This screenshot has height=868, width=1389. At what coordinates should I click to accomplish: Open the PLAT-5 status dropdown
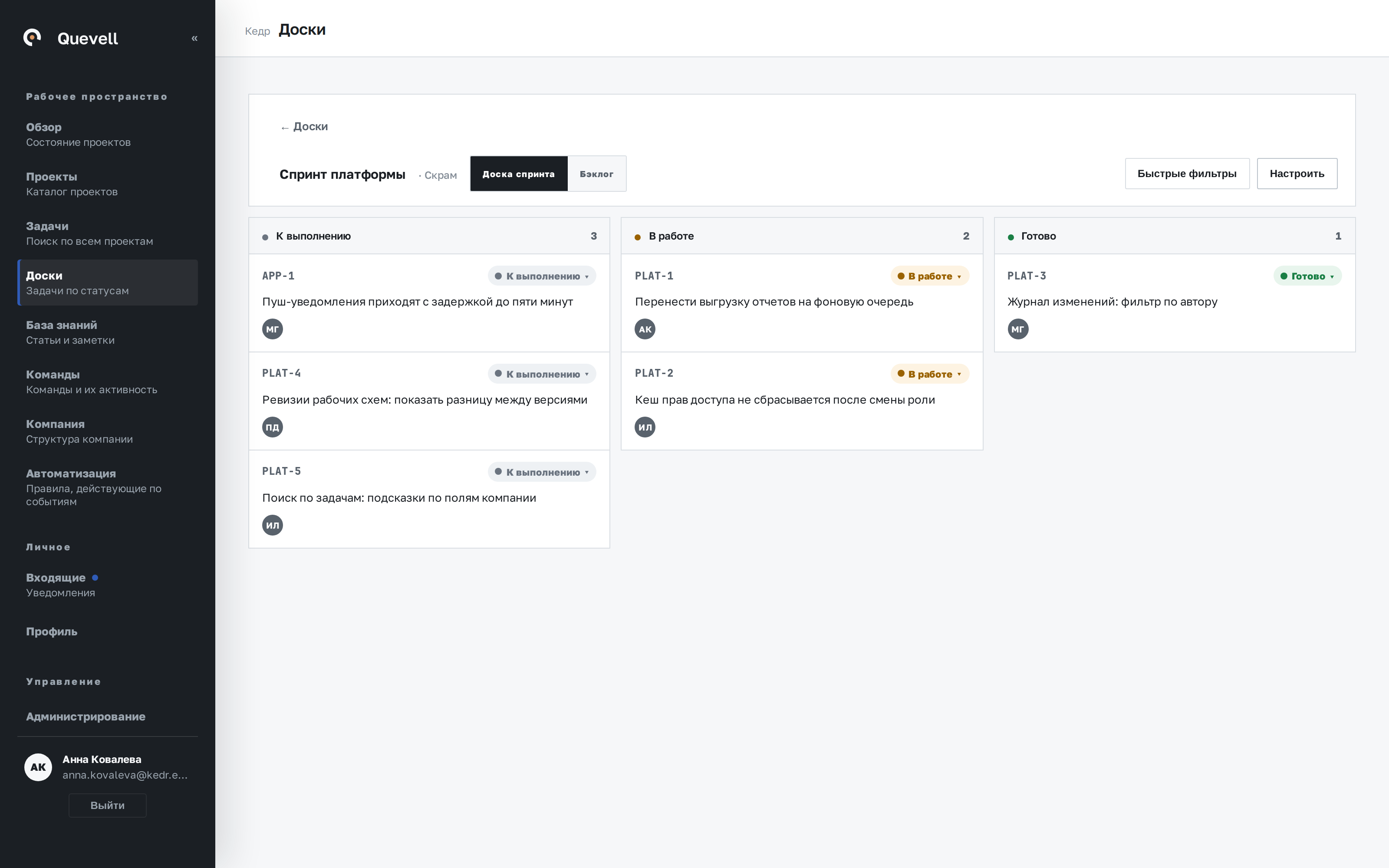pyautogui.click(x=542, y=472)
